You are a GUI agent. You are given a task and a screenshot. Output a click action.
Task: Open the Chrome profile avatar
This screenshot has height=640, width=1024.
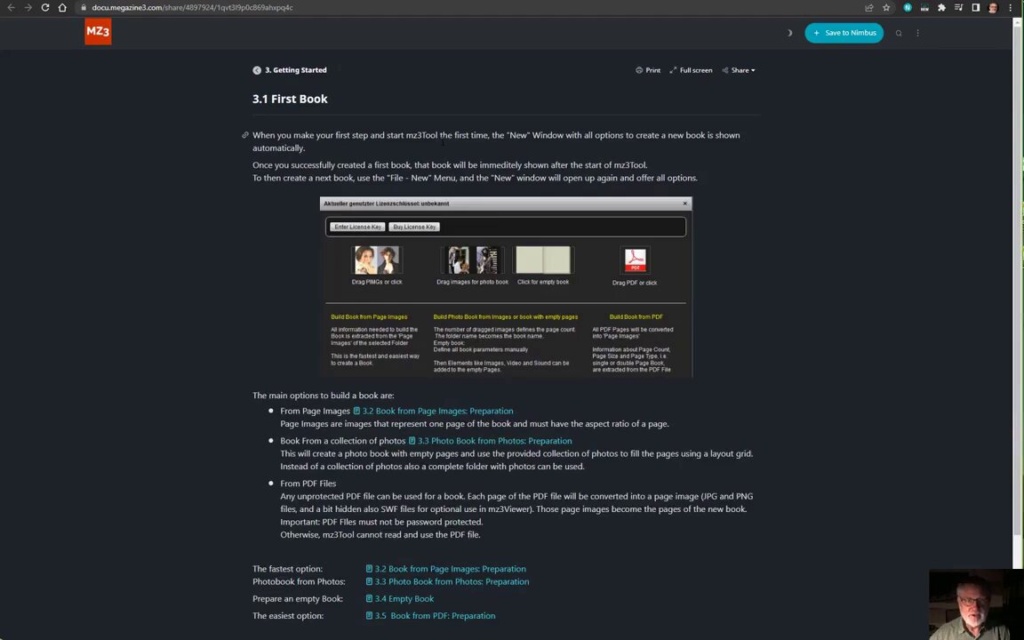(993, 8)
